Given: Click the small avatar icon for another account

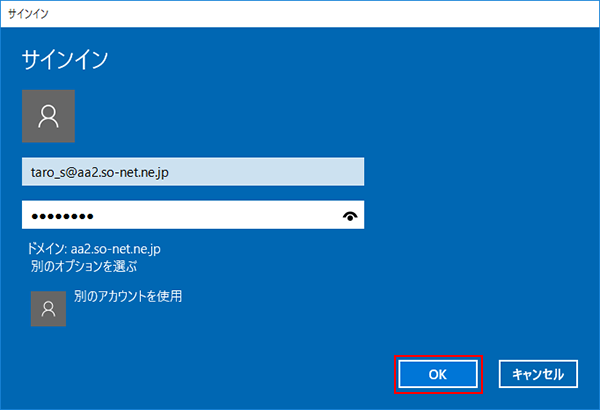Looking at the screenshot, I should [x=48, y=309].
